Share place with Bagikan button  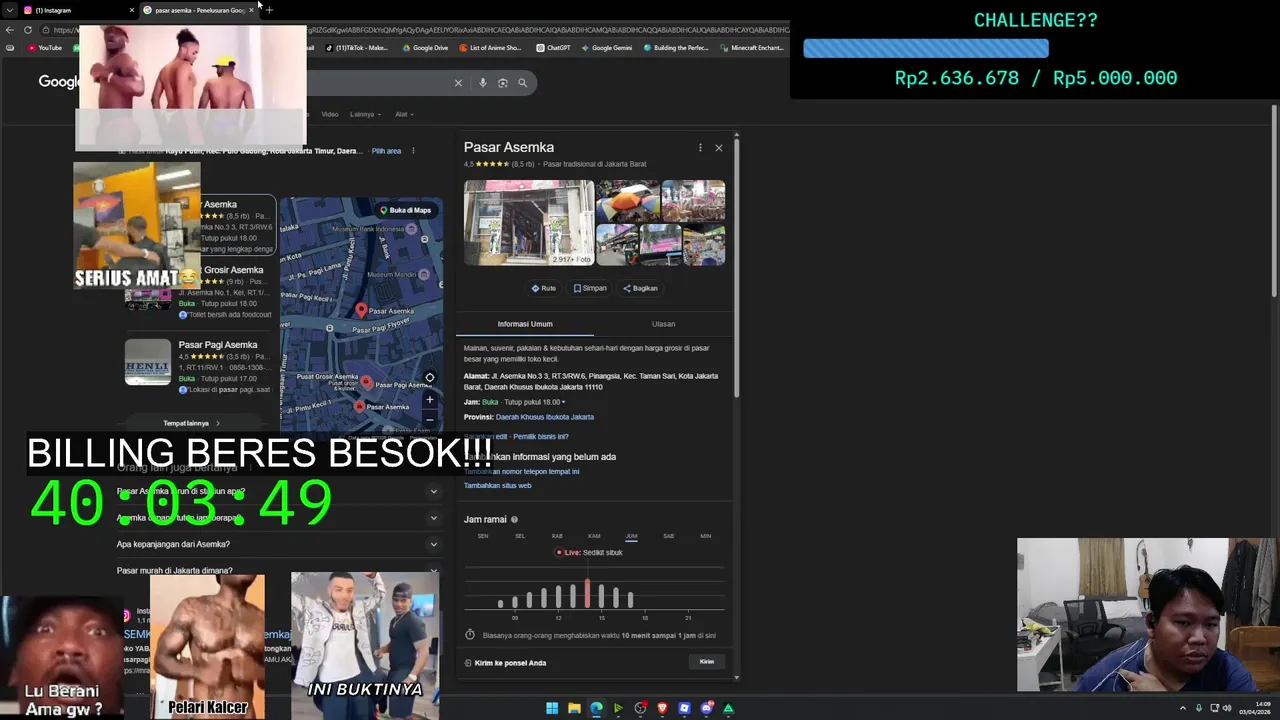640,288
